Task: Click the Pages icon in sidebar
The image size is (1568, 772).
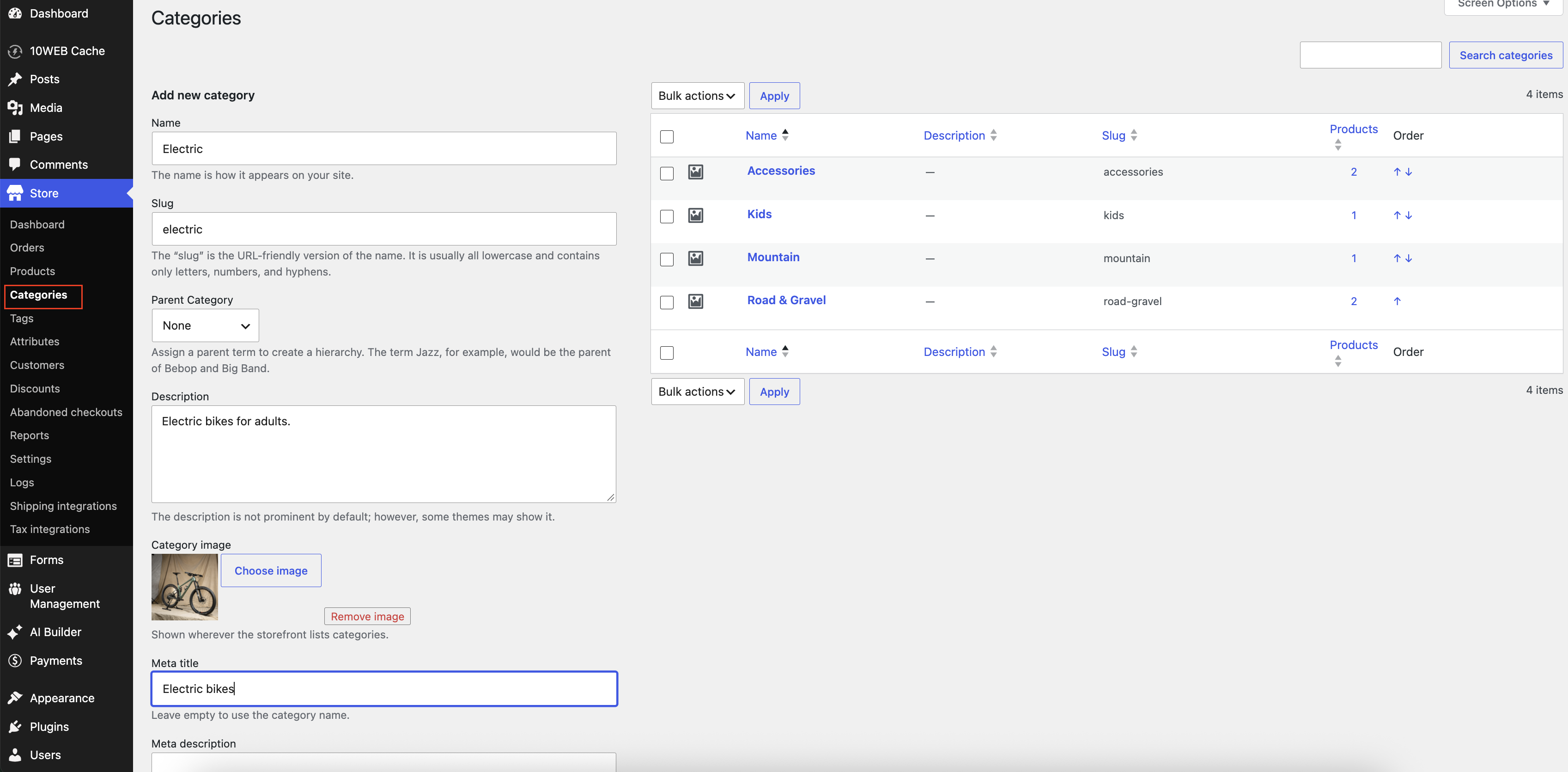Action: [x=15, y=136]
